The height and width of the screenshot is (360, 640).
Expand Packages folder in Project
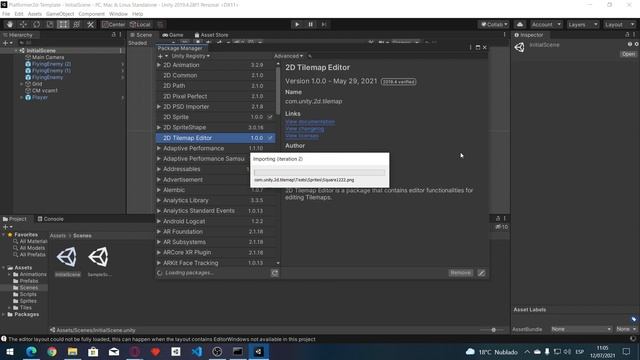click(4, 315)
